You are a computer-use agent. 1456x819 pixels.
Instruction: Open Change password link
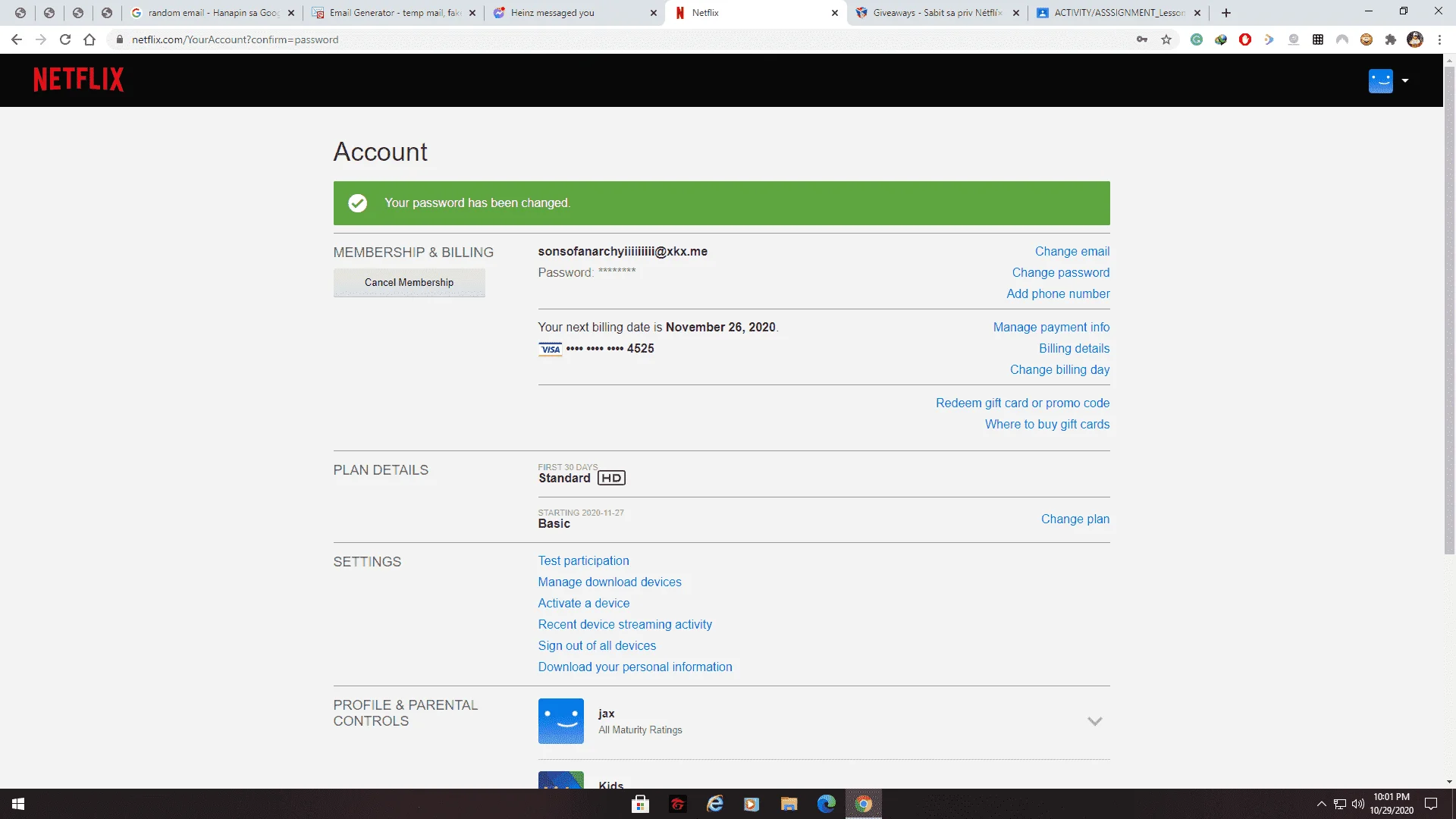click(1060, 272)
